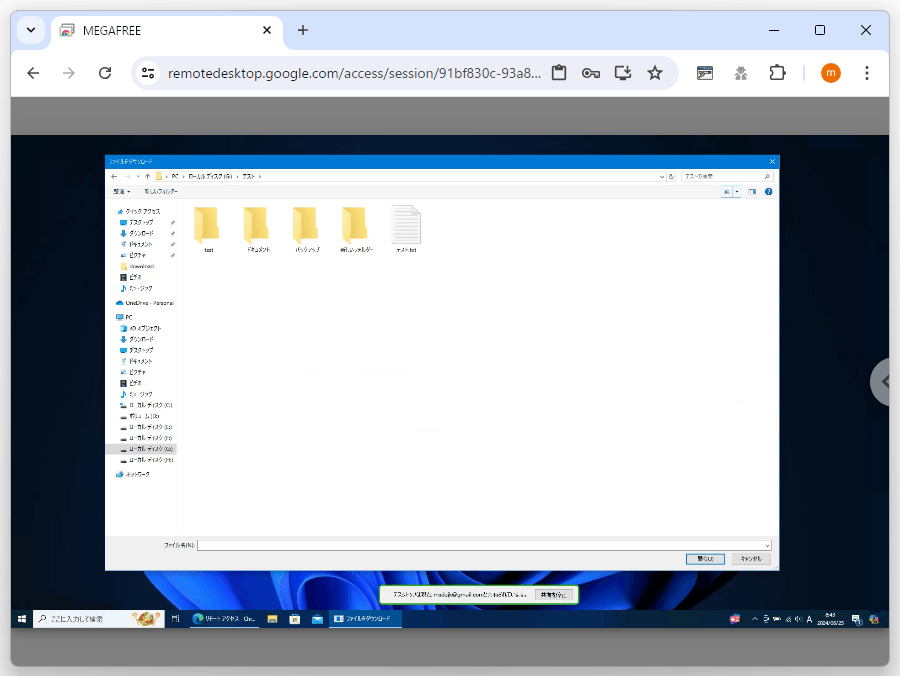Open the password key icon
This screenshot has width=900, height=676.
click(x=591, y=73)
